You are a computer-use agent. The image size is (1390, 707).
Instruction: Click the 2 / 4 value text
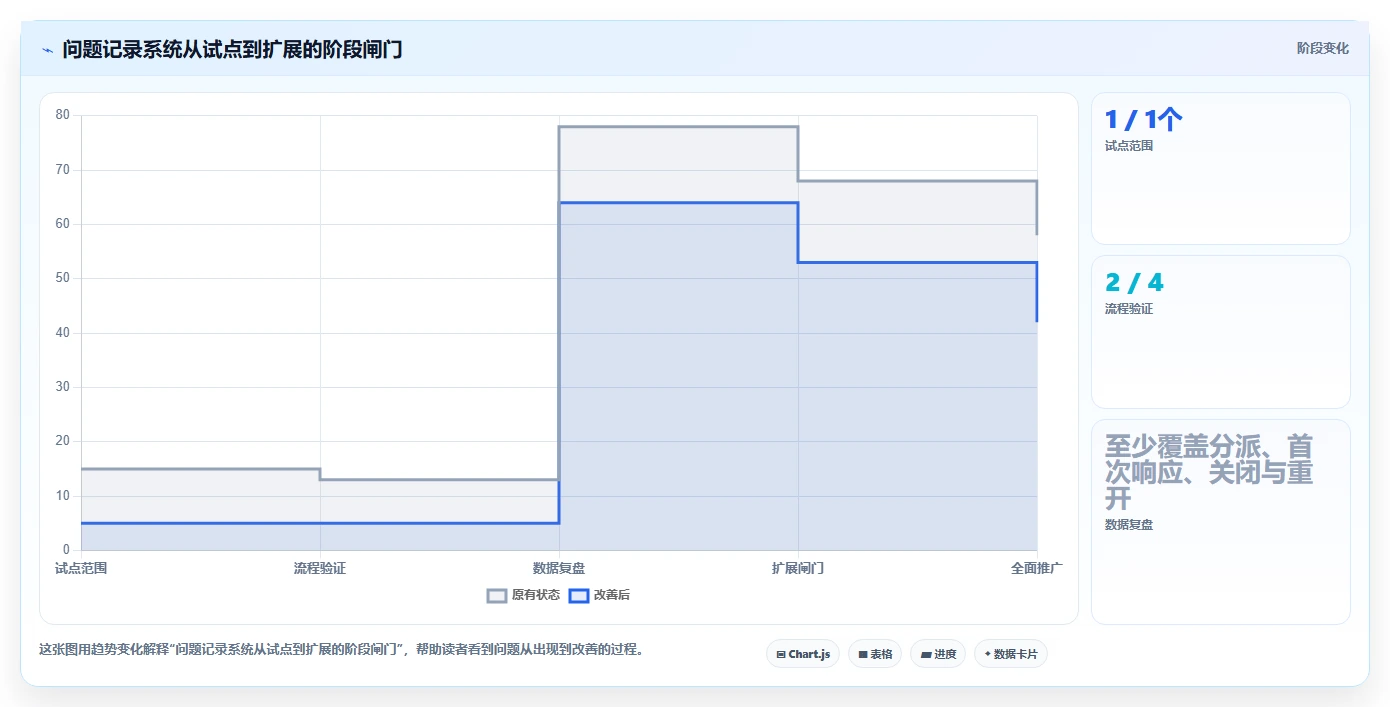[1134, 283]
